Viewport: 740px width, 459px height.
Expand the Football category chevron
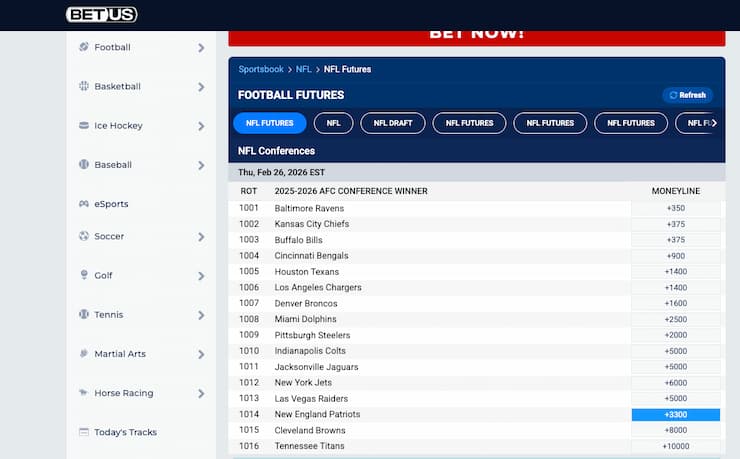[201, 47]
